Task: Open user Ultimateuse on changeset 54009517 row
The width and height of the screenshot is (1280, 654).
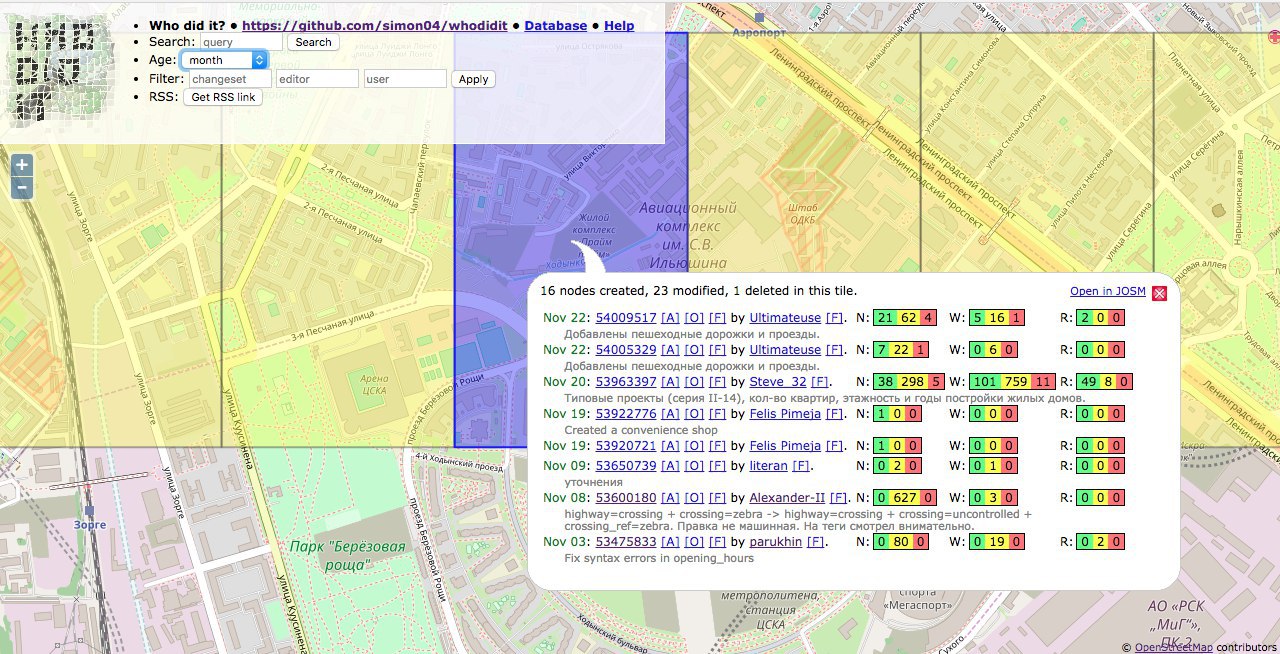Action: pos(785,319)
